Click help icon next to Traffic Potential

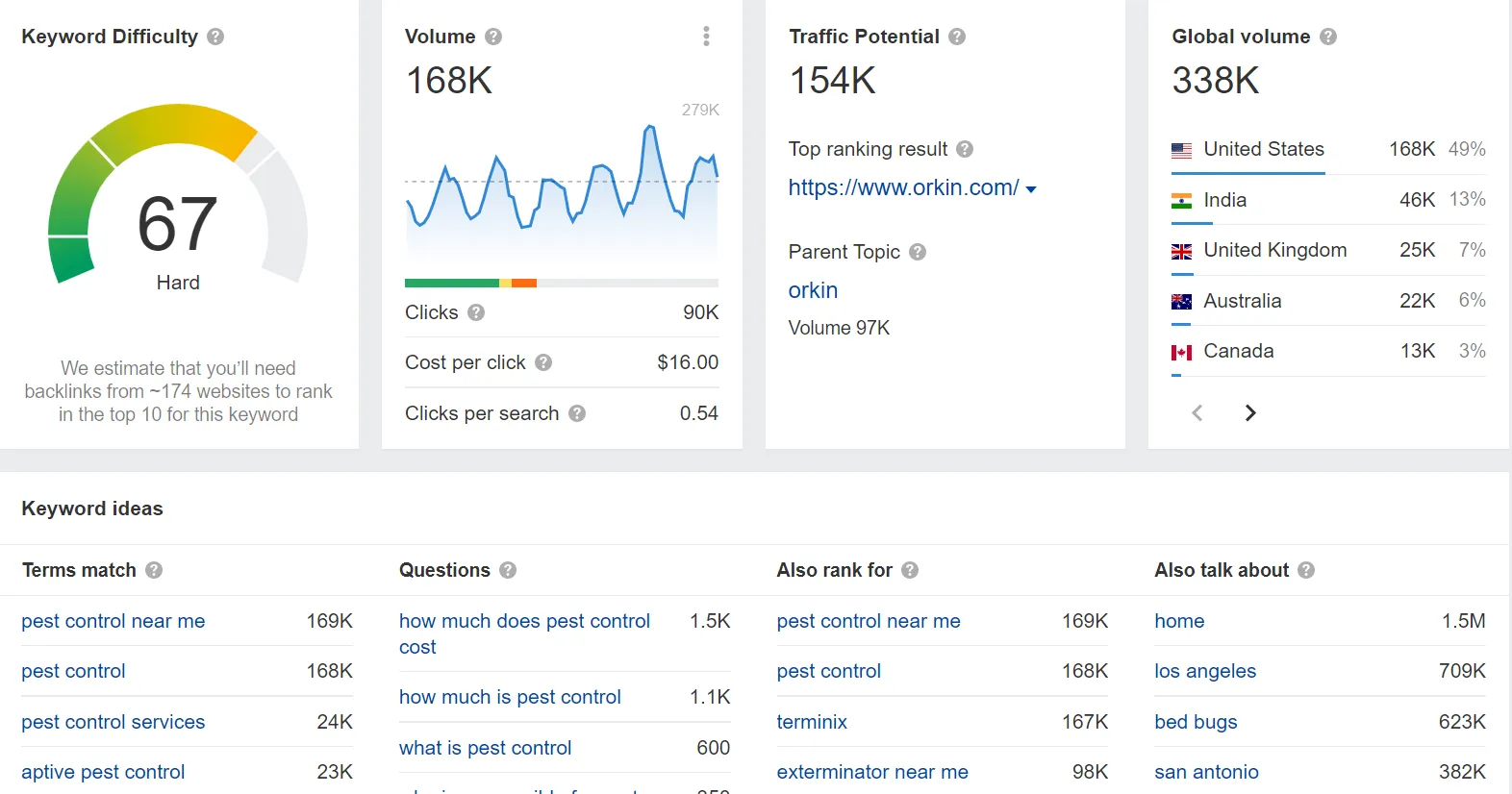tap(957, 37)
